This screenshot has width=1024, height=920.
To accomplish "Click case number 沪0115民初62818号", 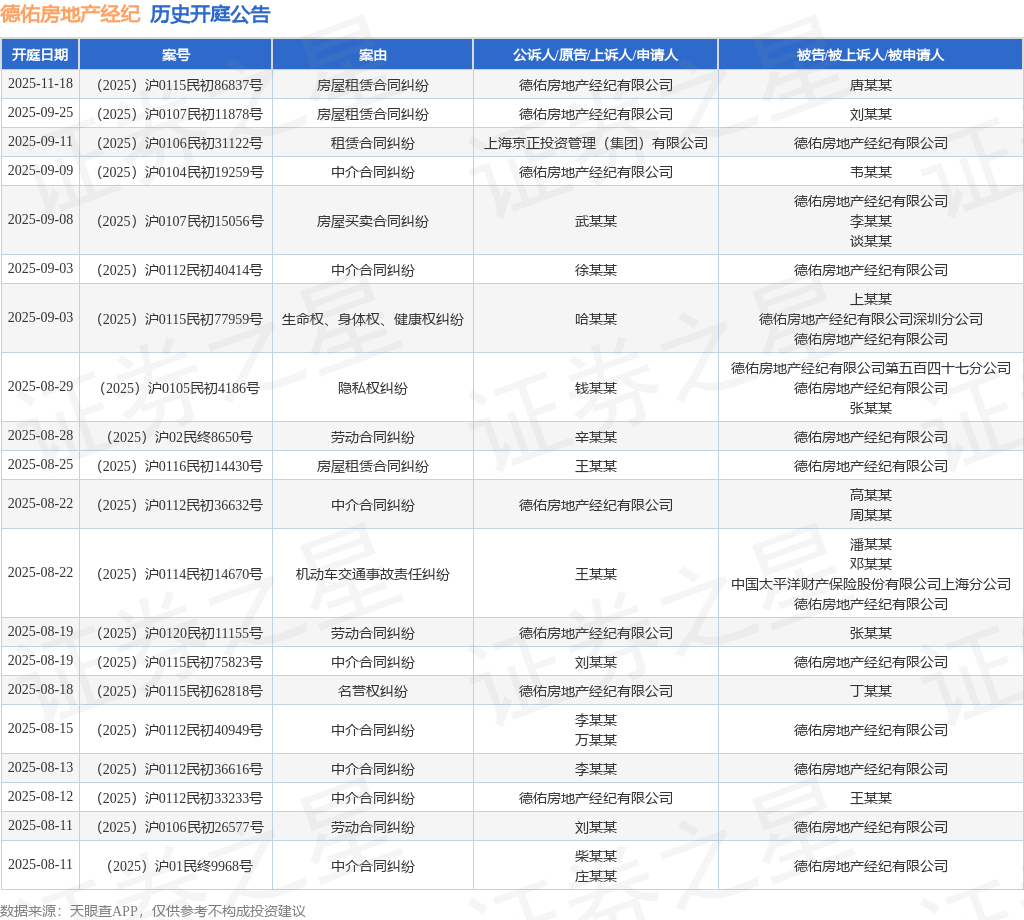I will pos(180,691).
